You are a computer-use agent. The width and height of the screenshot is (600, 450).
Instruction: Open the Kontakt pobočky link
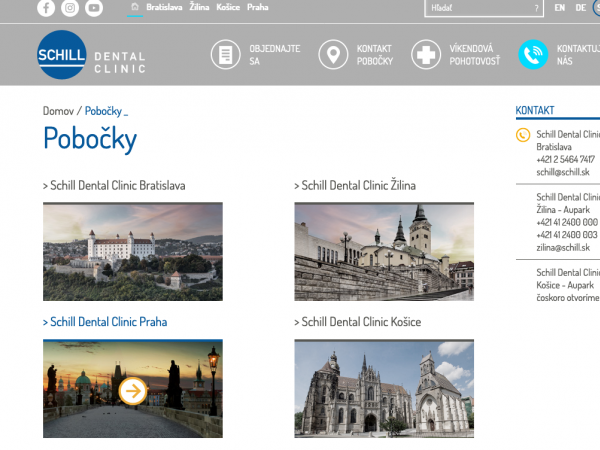pyautogui.click(x=375, y=55)
